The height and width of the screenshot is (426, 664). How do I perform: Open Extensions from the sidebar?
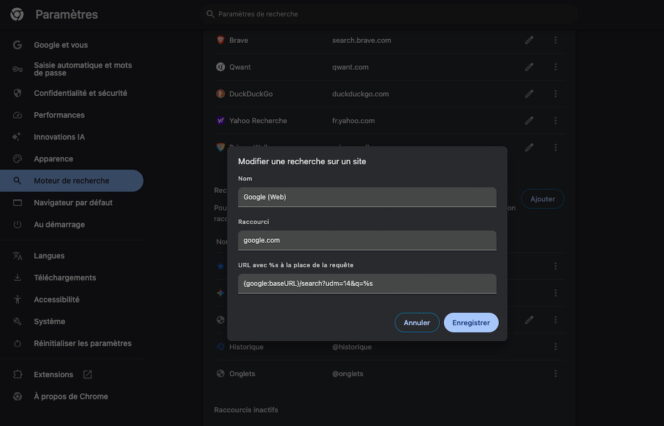point(53,375)
